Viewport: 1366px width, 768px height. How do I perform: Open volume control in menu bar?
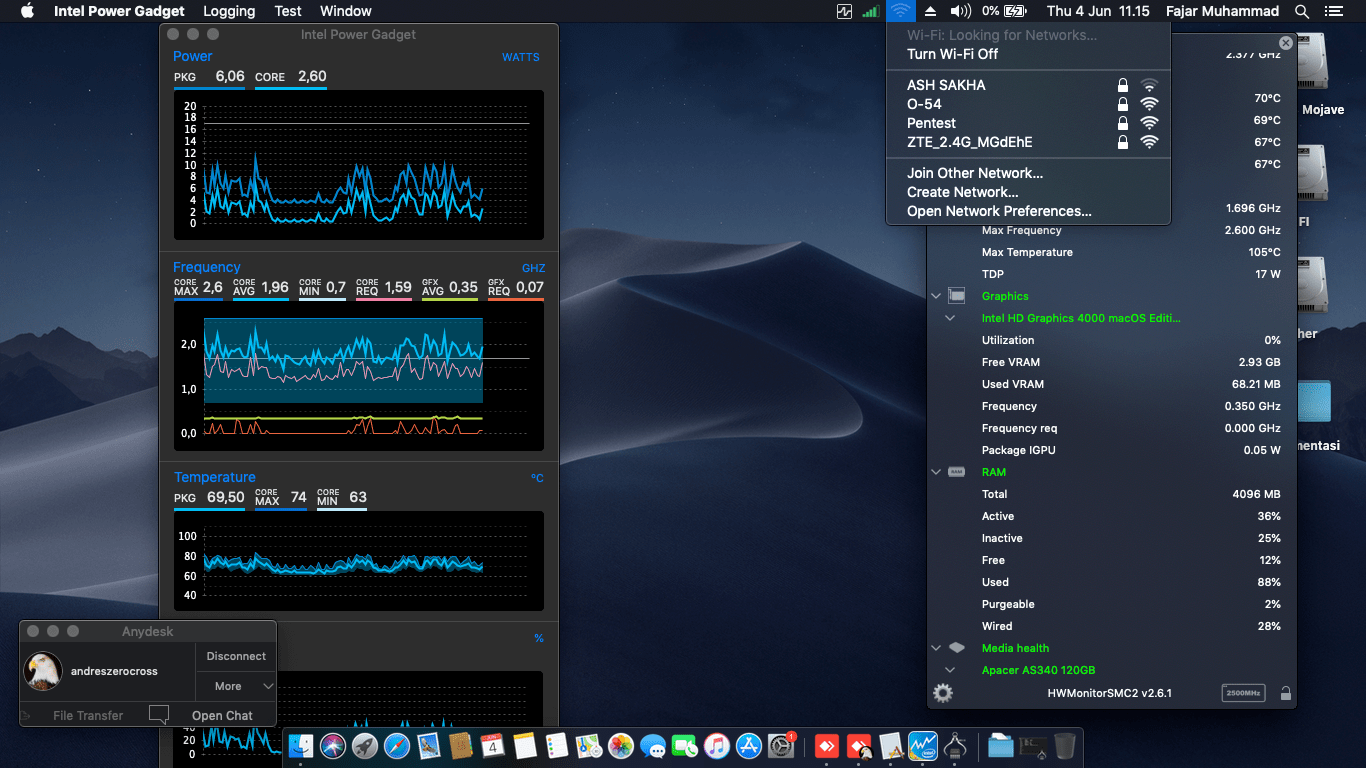[x=961, y=11]
